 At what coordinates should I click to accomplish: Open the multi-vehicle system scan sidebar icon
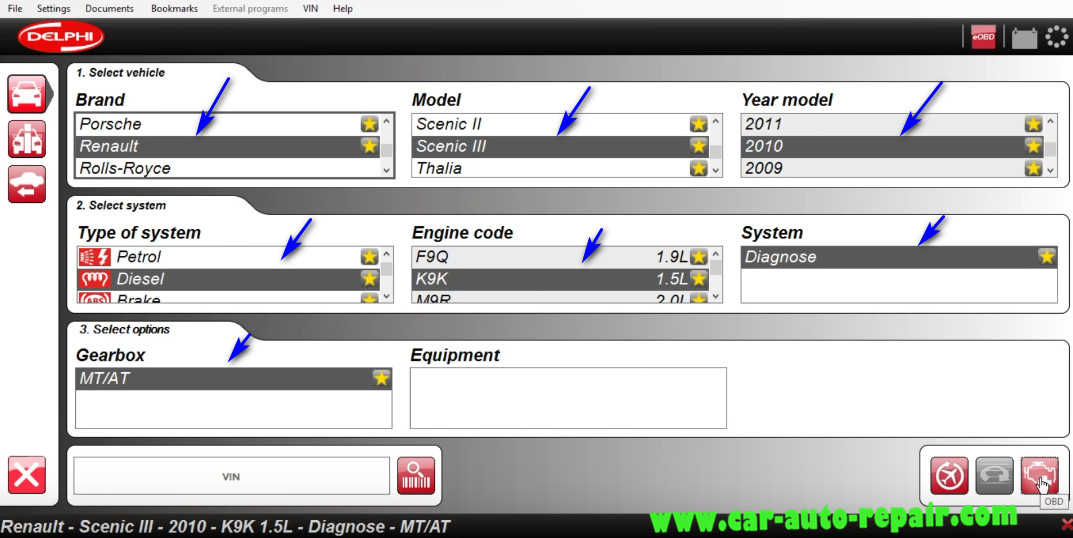pyautogui.click(x=27, y=139)
